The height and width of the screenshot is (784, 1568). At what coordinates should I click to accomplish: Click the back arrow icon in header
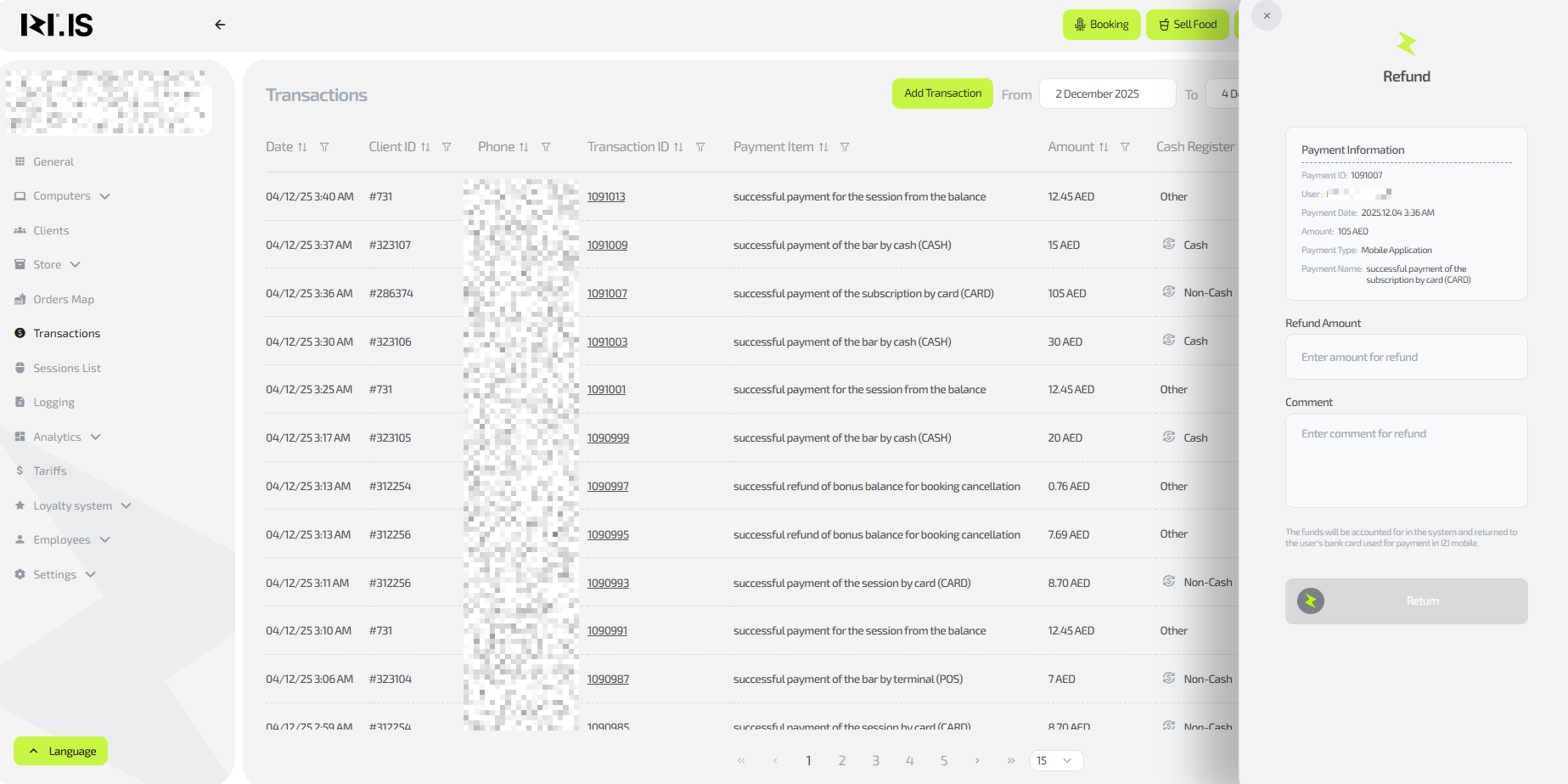[220, 25]
